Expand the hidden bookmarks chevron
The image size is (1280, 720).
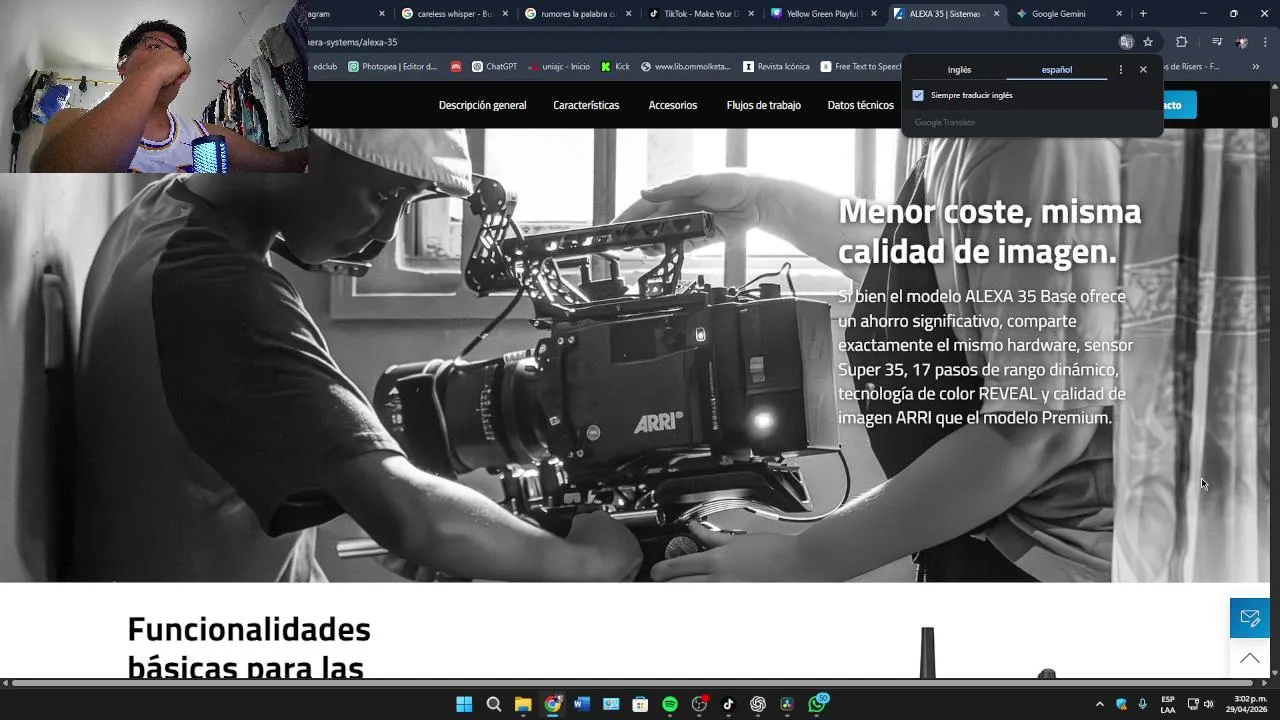[1255, 67]
